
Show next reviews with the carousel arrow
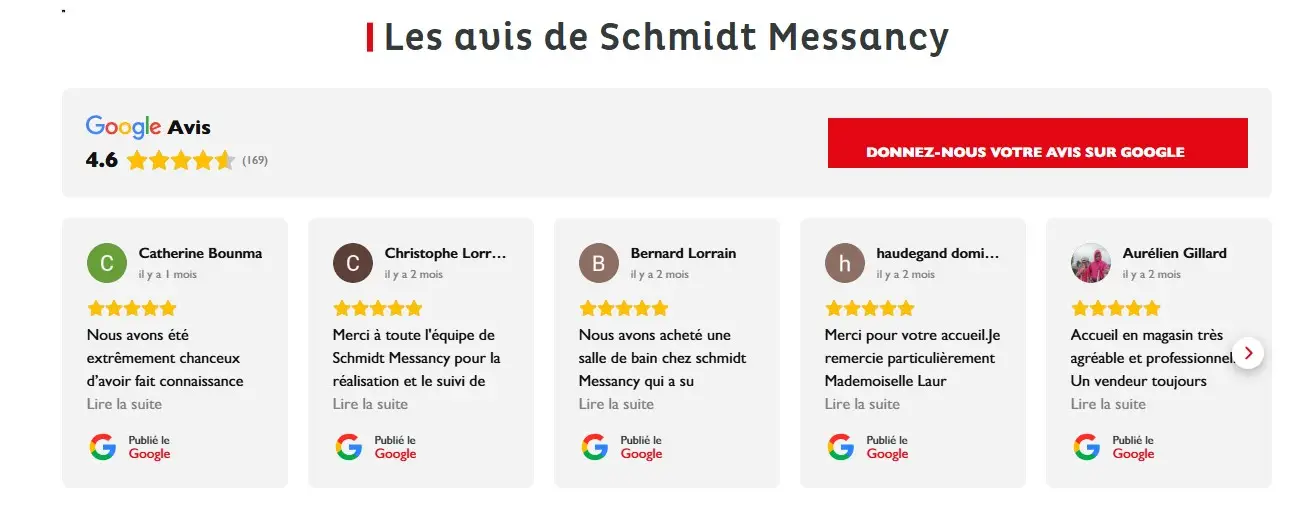[1249, 353]
